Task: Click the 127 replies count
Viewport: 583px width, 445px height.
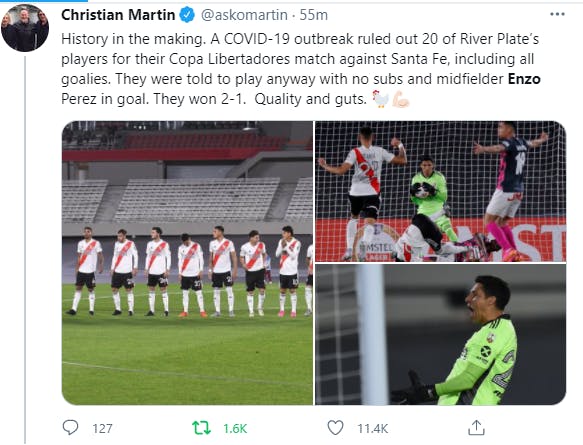Action: tap(102, 429)
